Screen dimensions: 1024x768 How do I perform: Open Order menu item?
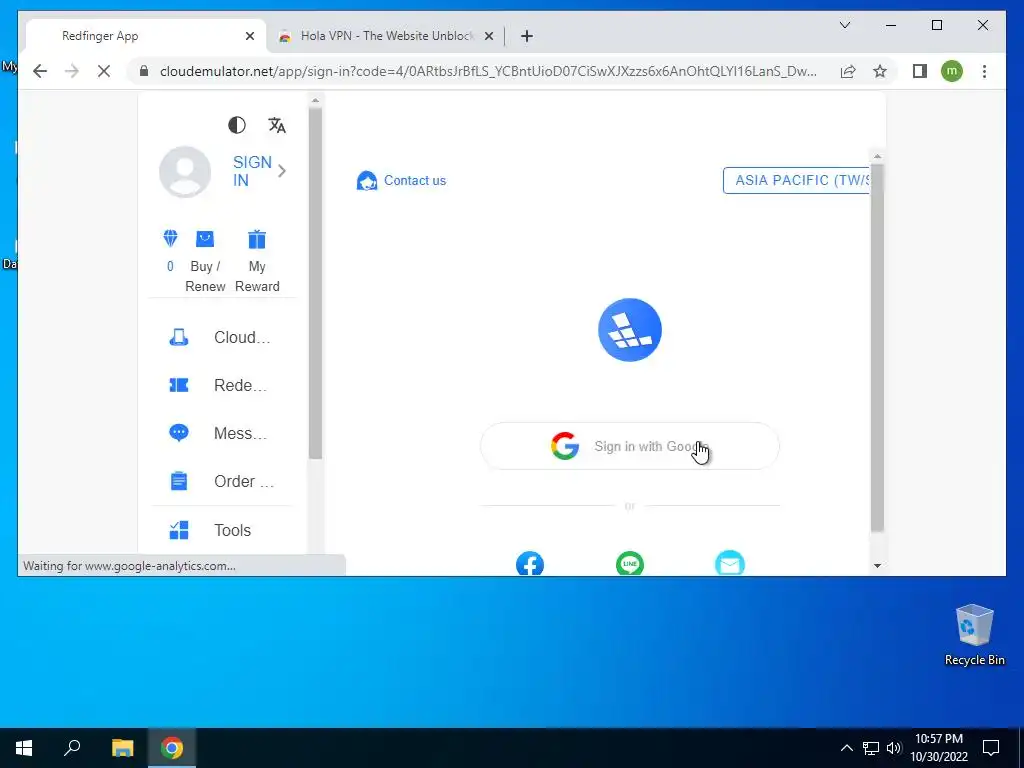(x=222, y=481)
